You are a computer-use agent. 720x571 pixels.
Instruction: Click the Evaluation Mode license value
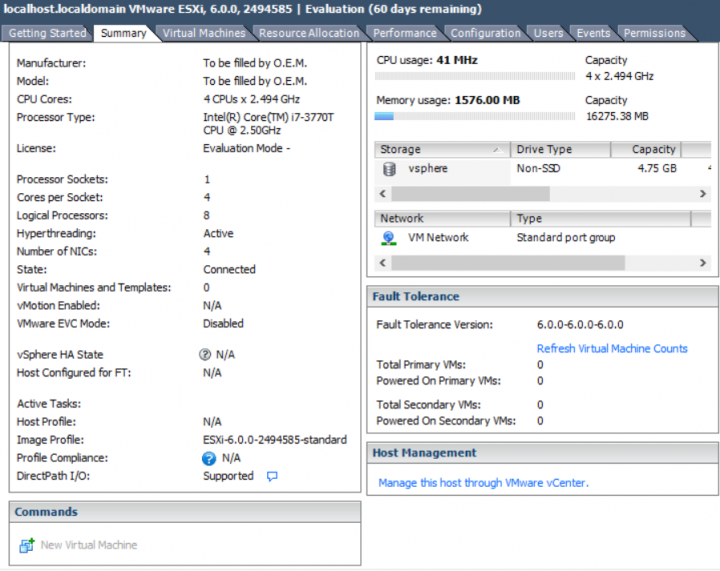click(247, 148)
